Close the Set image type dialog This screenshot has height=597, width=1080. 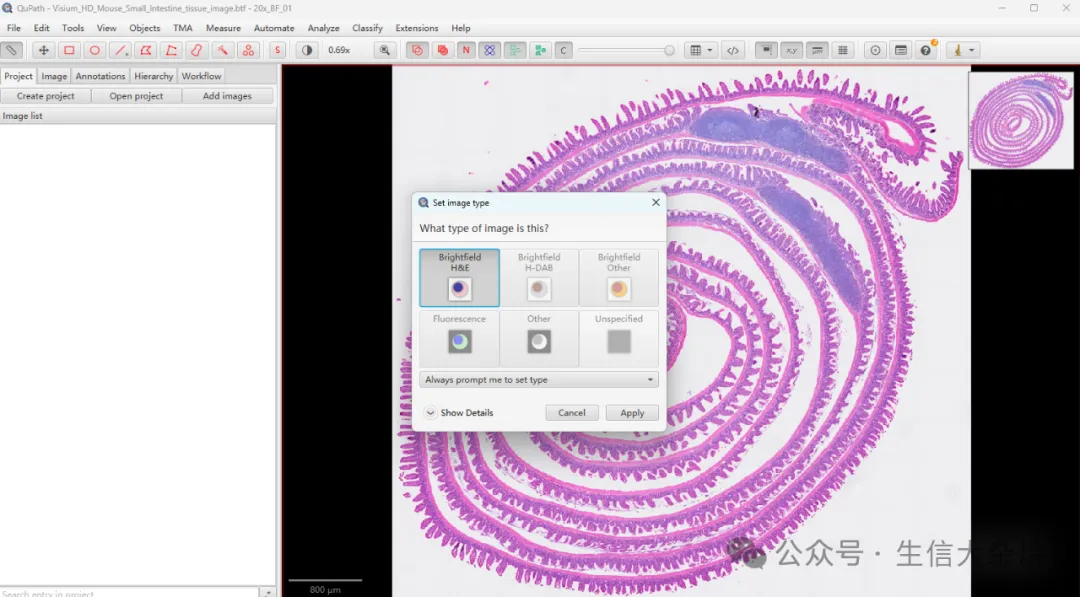(x=656, y=202)
